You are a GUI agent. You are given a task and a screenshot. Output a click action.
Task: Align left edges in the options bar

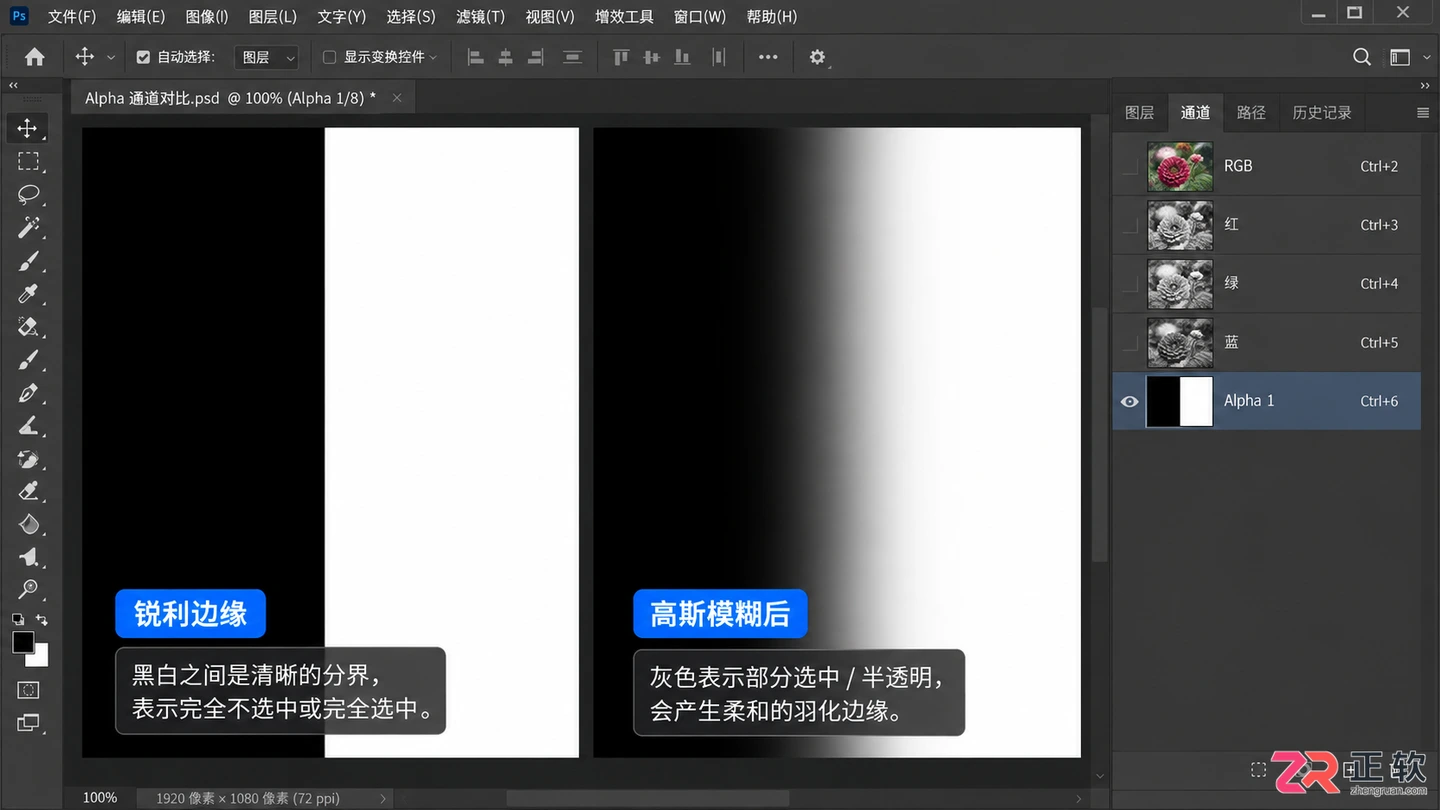tap(476, 58)
